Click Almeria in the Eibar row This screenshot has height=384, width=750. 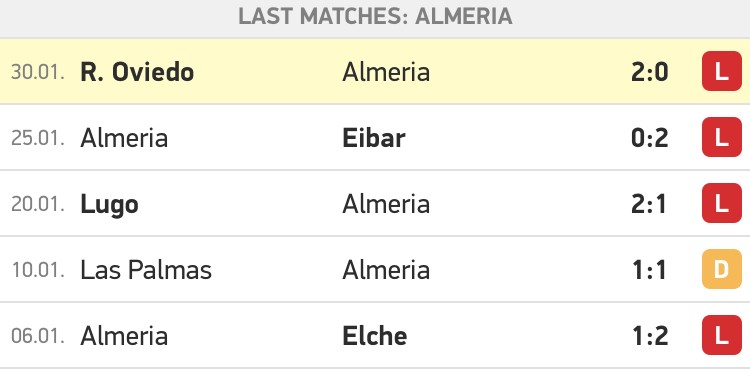124,138
